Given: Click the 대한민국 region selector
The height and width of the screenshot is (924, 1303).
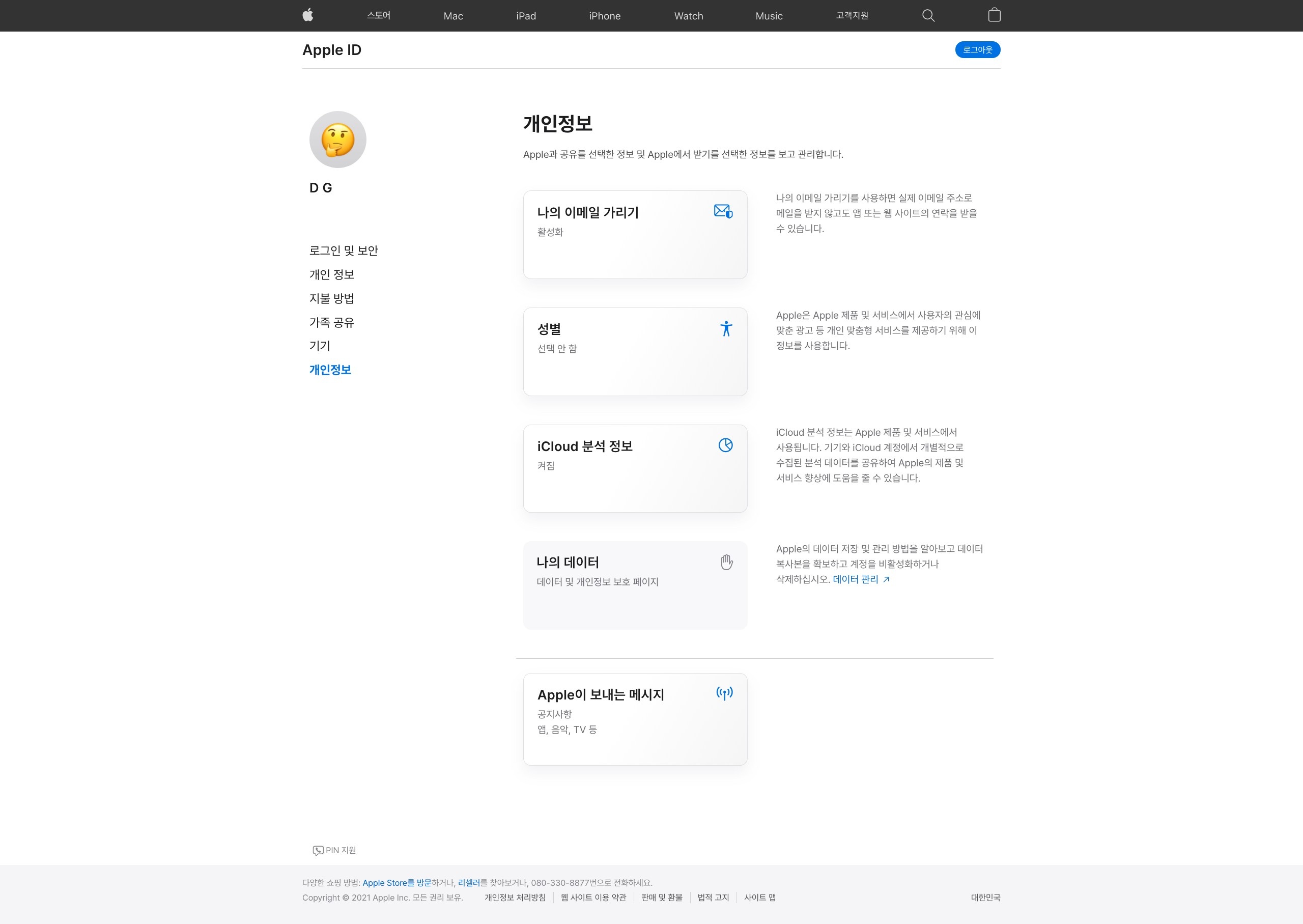Looking at the screenshot, I should tap(985, 897).
